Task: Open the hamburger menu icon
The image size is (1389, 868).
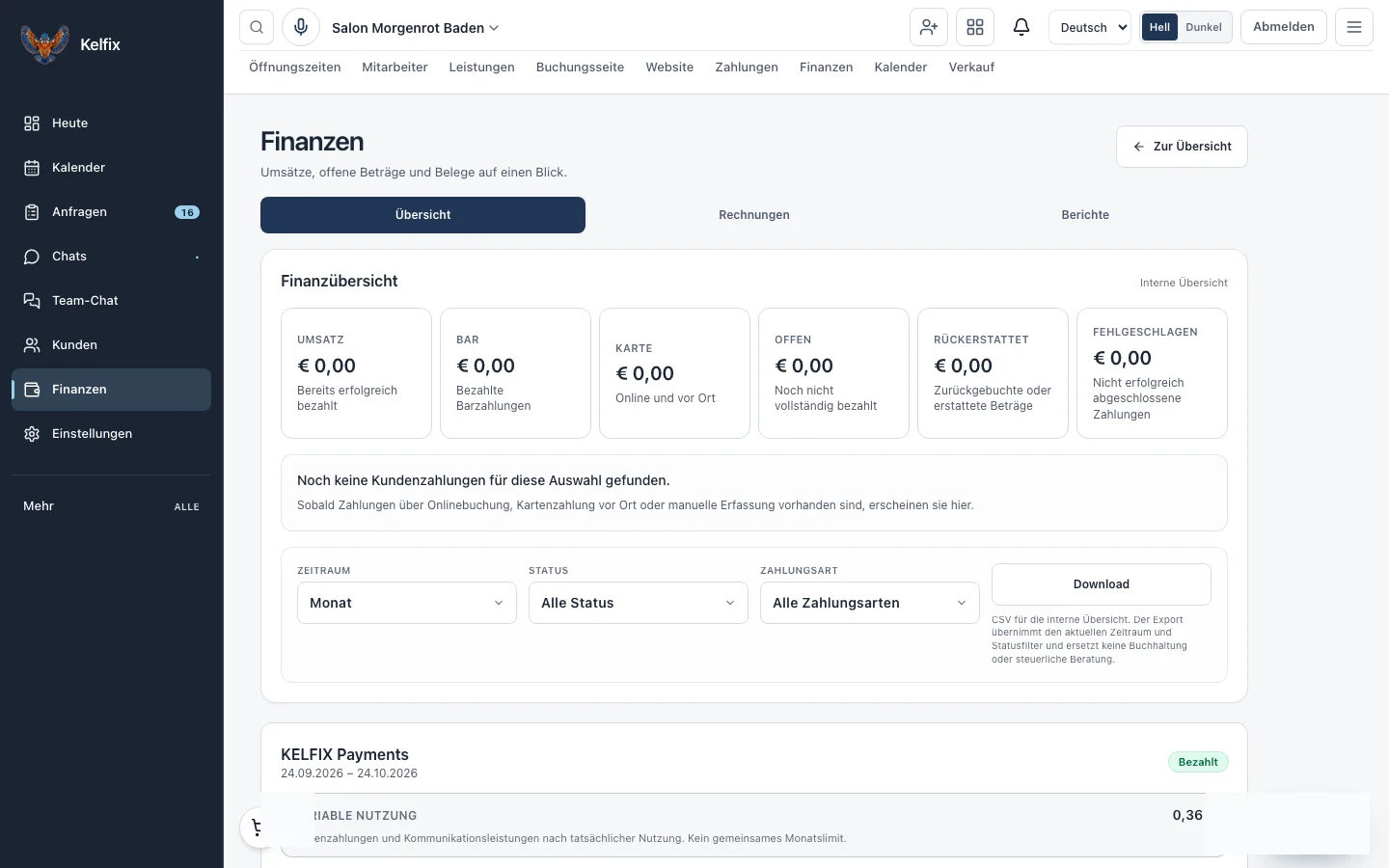Action: pyautogui.click(x=1354, y=27)
